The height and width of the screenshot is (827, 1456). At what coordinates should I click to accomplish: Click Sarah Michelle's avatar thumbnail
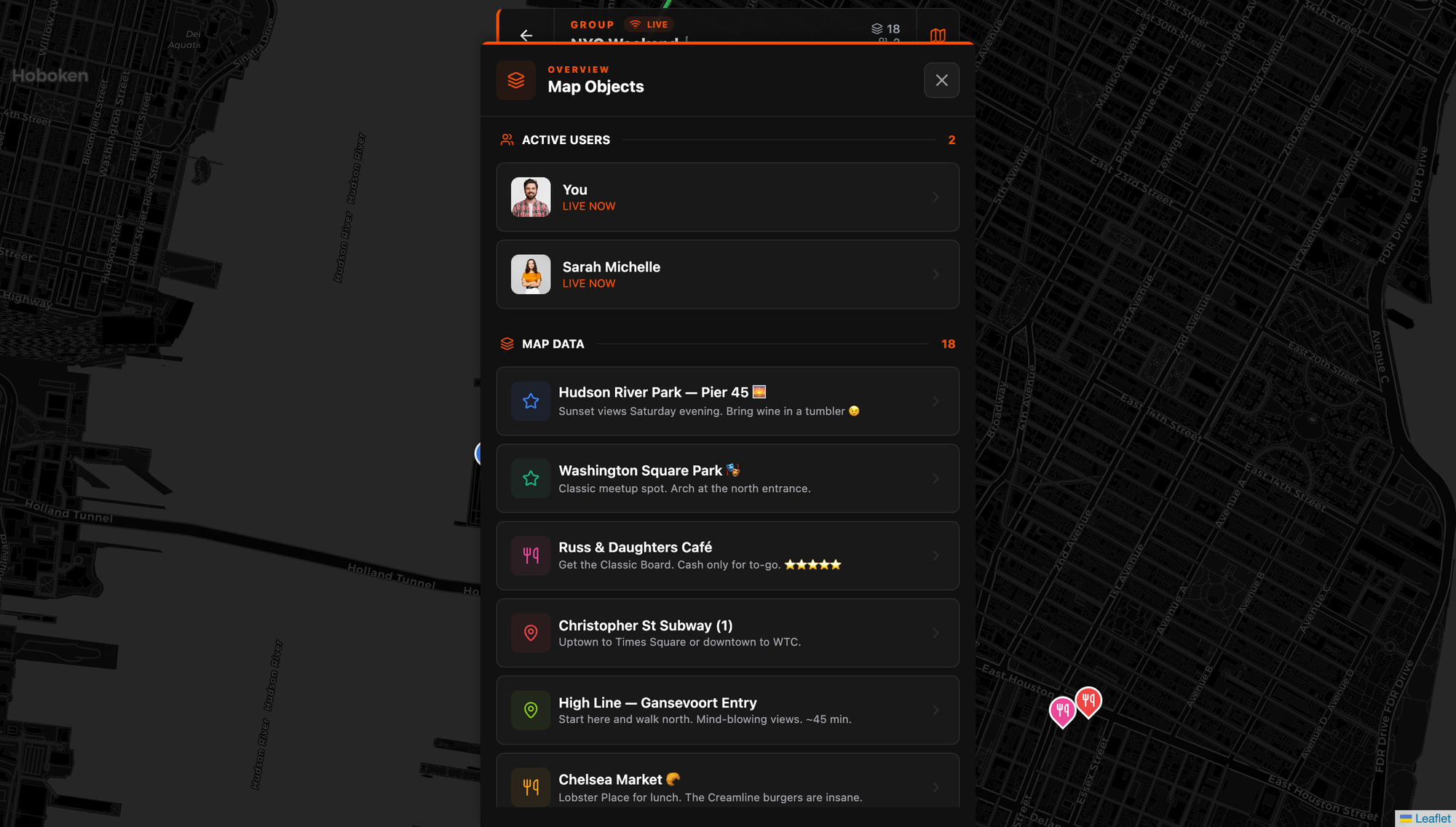click(x=531, y=274)
